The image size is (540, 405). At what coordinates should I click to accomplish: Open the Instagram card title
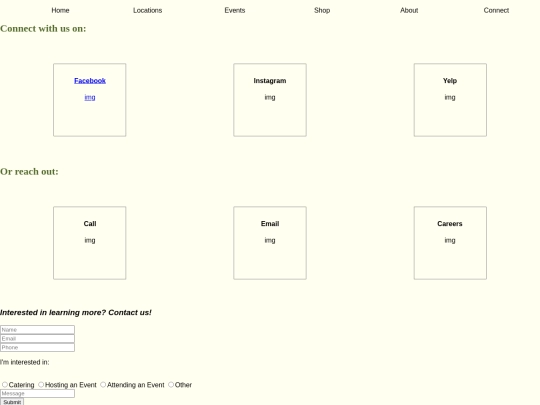[270, 81]
